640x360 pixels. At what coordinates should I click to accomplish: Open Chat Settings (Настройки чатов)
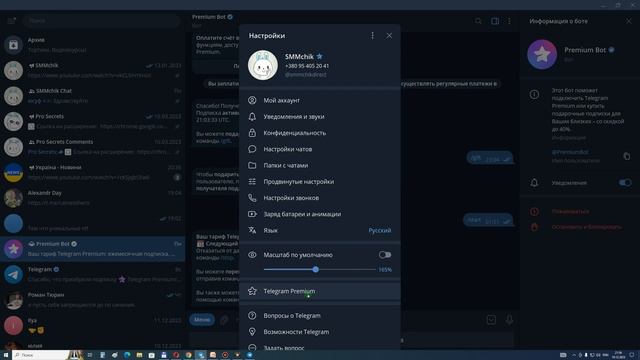[x=320, y=149]
